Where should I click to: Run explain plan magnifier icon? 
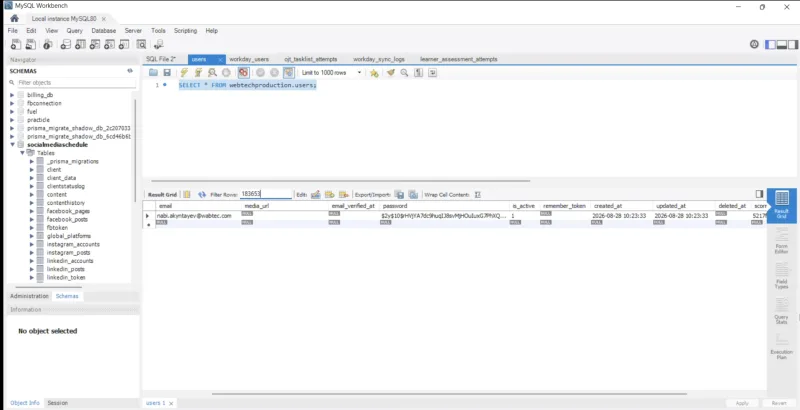point(212,73)
